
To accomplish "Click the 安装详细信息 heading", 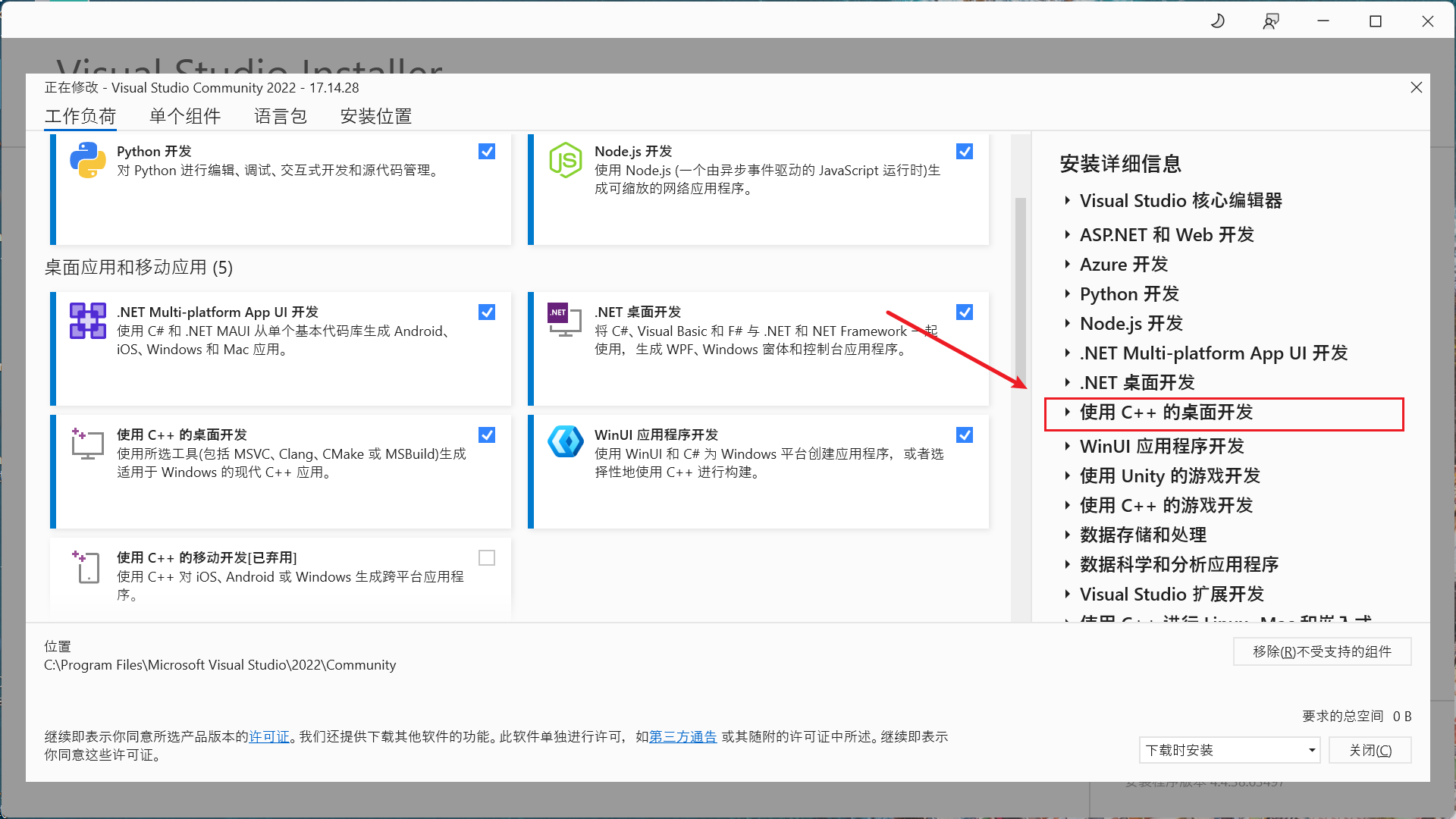I will [1121, 164].
